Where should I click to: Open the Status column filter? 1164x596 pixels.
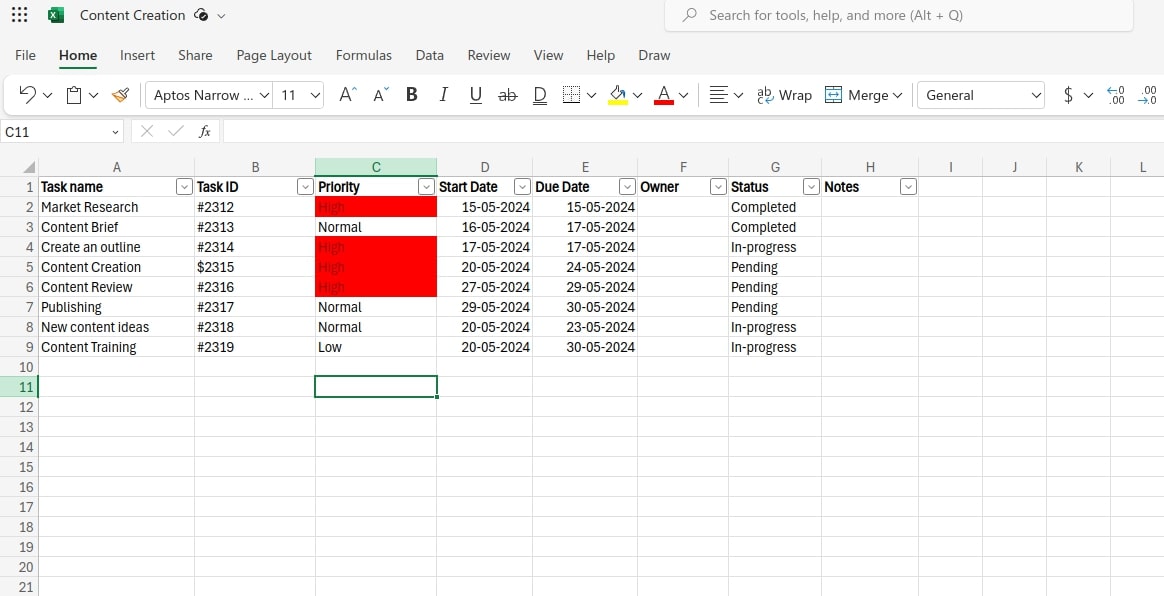[811, 187]
